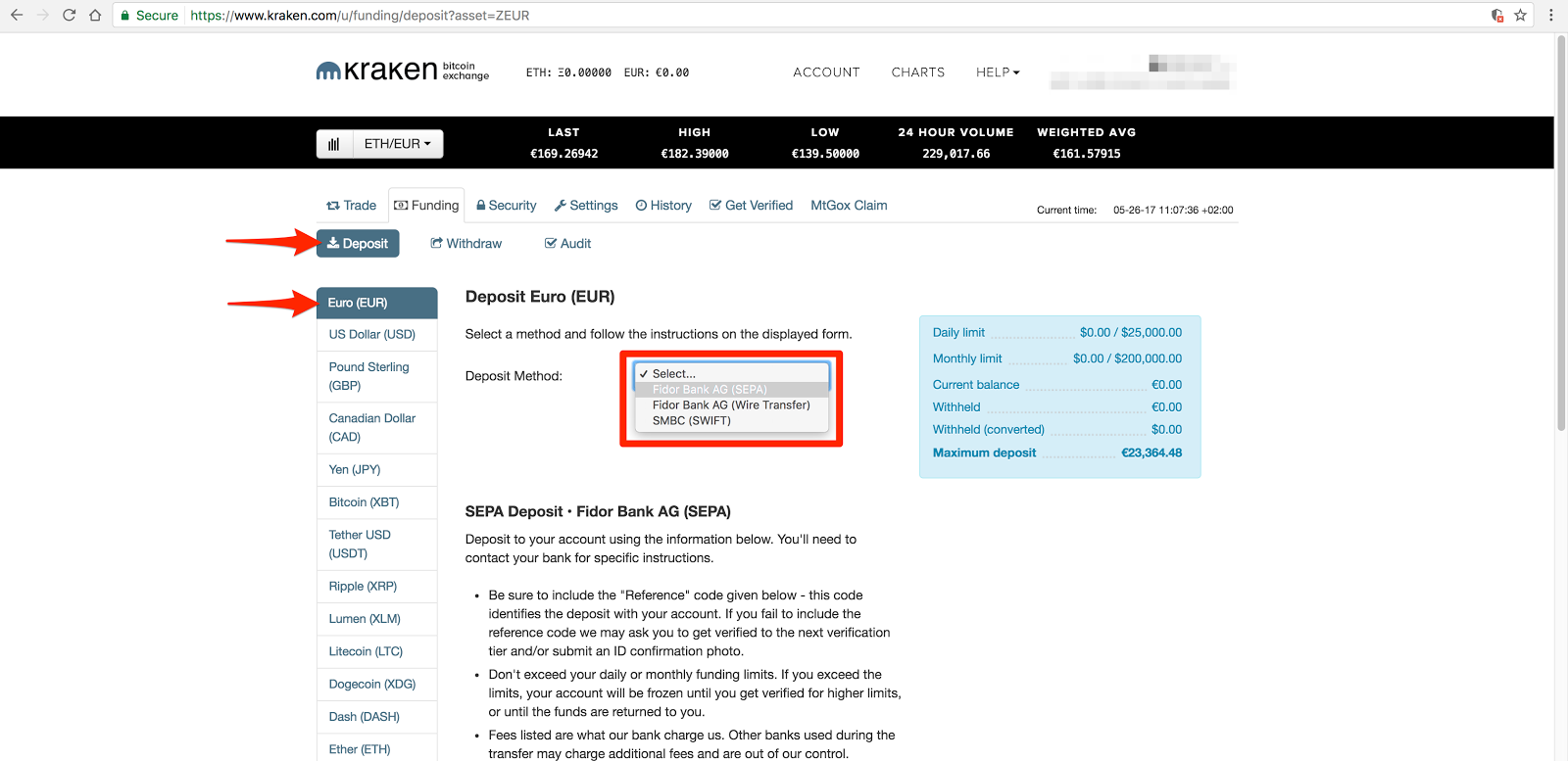
Task: Click the browser forward arrow
Action: point(43,15)
